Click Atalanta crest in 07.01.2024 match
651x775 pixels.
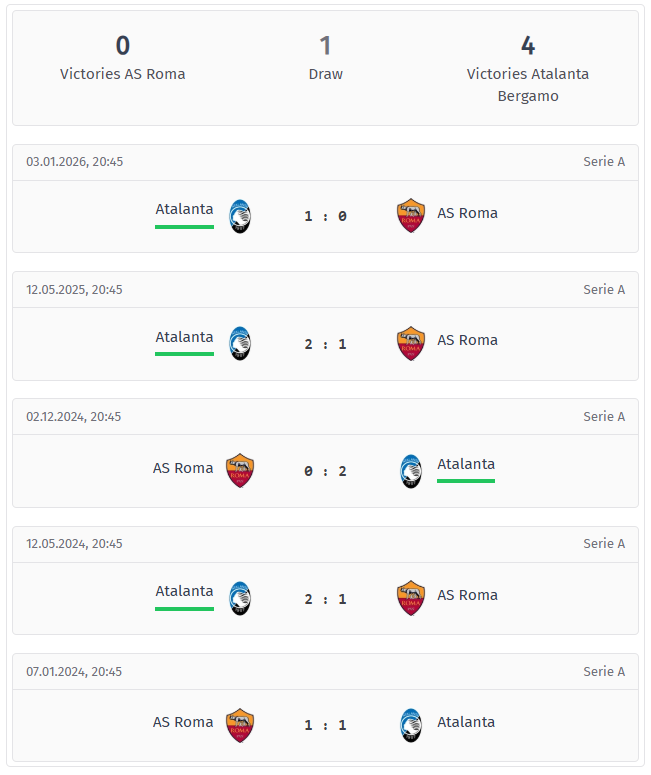click(410, 725)
